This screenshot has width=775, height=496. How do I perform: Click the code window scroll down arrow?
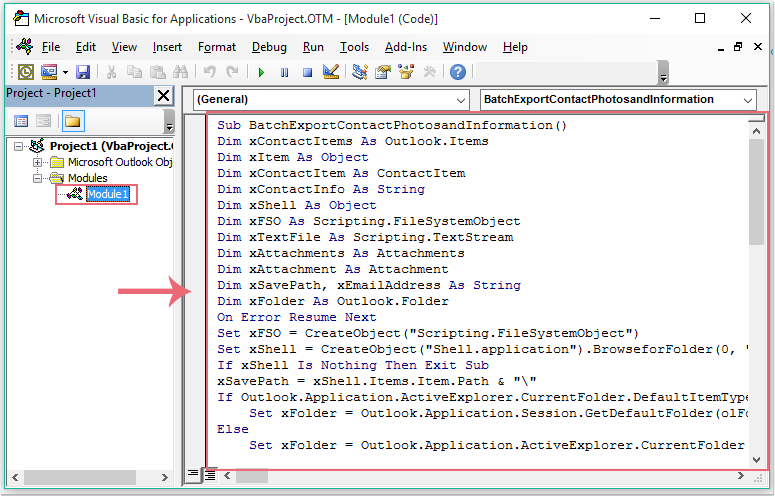point(756,459)
